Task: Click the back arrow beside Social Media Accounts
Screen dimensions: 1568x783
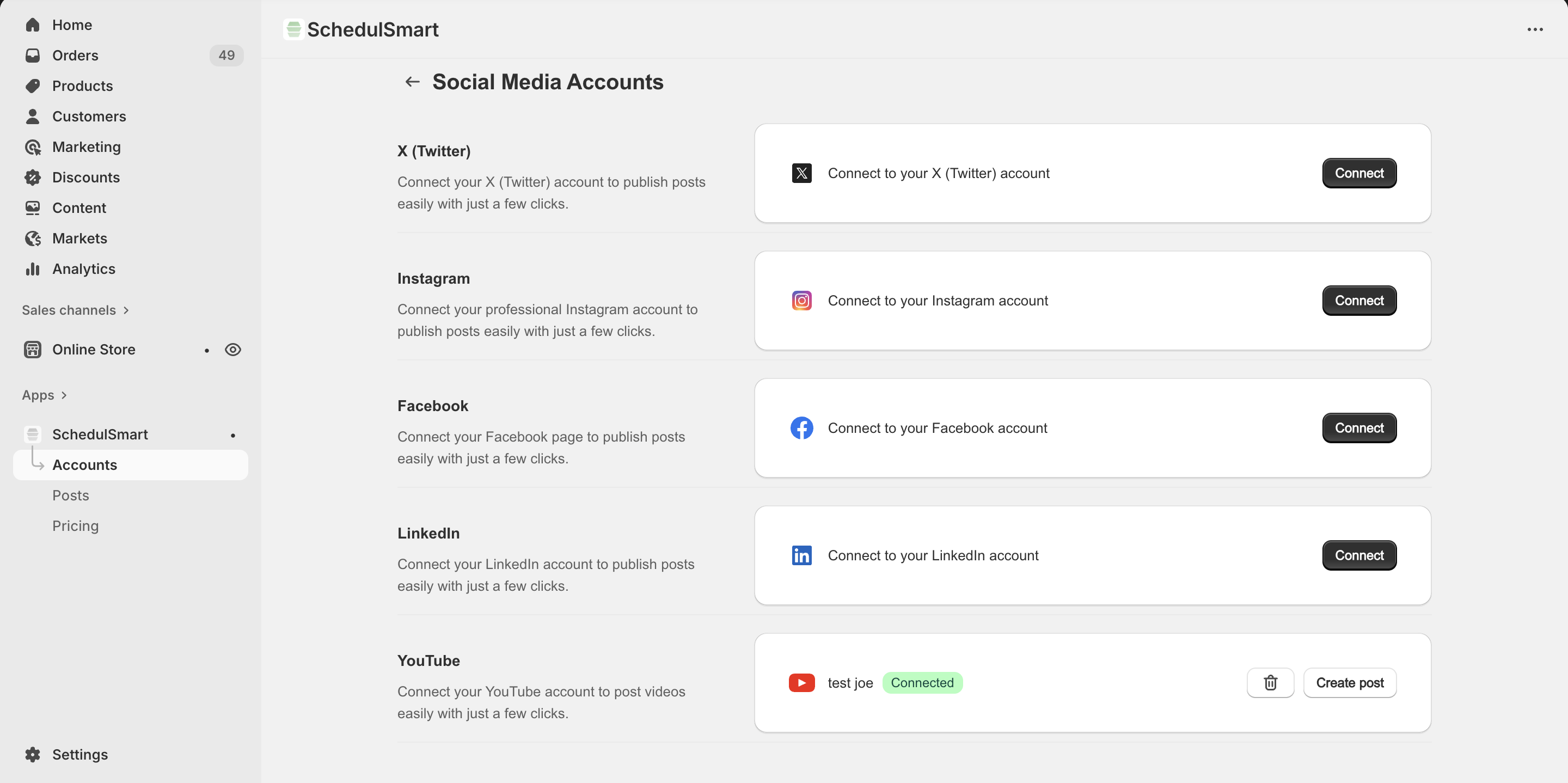Action: coord(412,82)
